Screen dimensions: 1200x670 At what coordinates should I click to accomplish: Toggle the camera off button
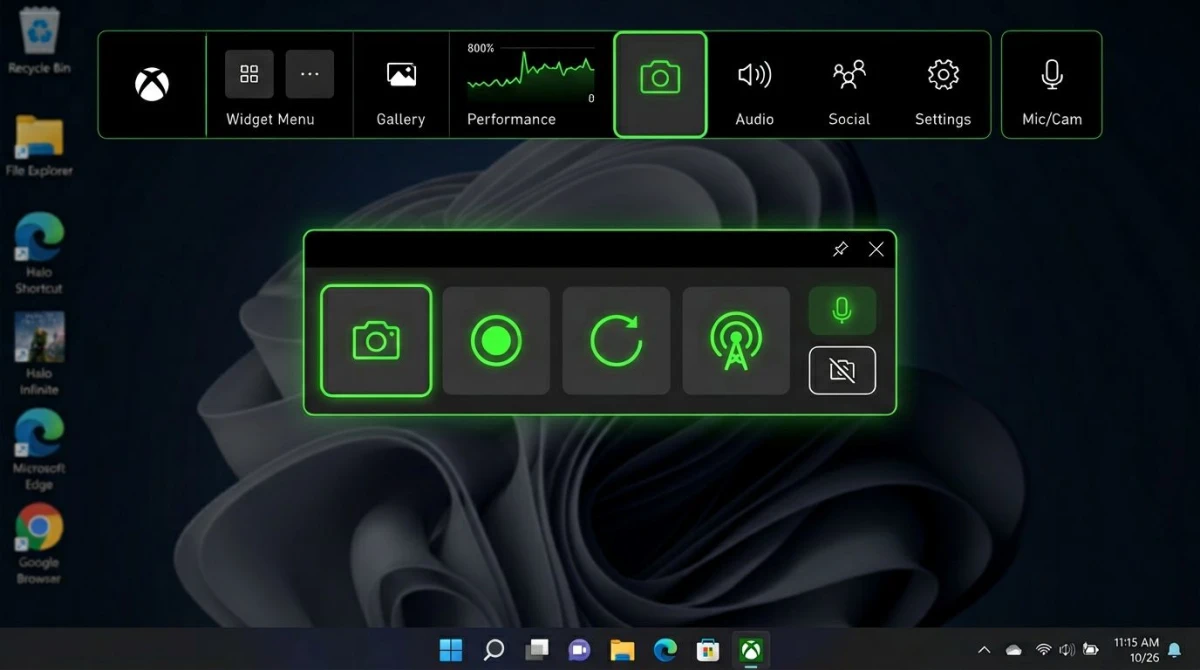tap(842, 371)
